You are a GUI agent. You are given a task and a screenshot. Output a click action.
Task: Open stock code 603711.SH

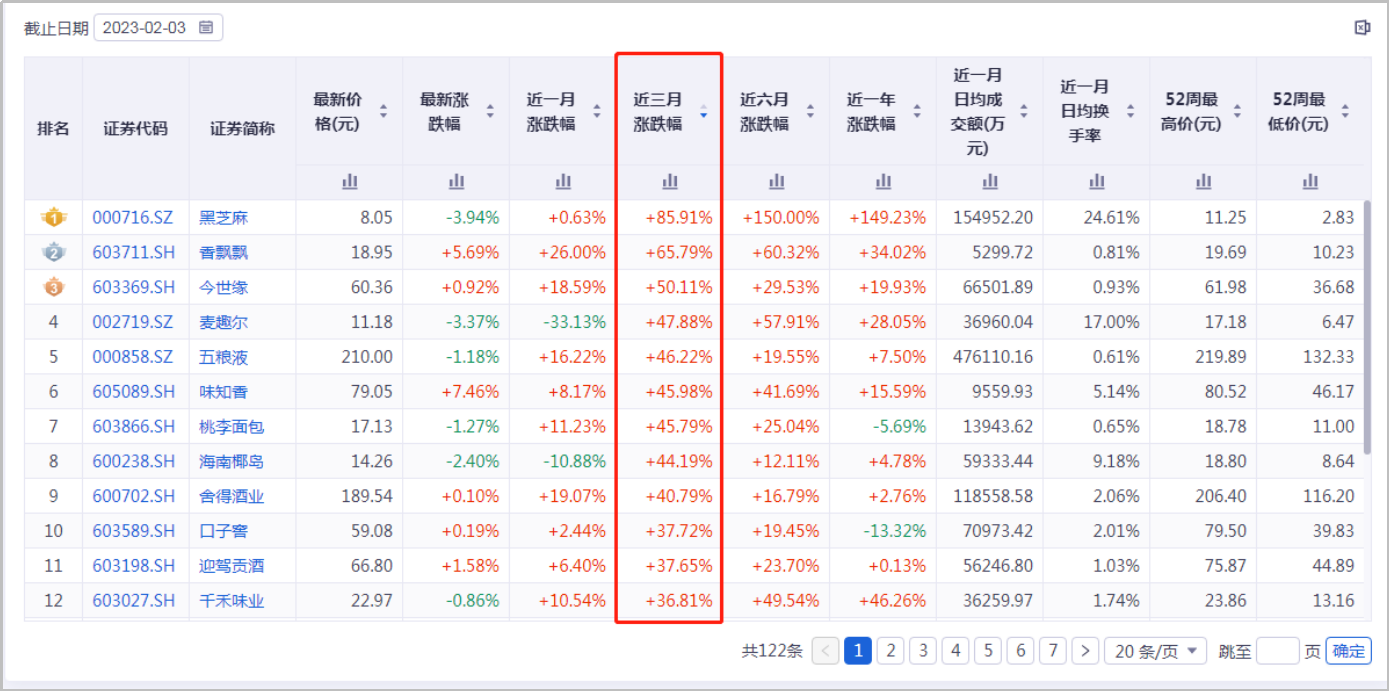(134, 252)
